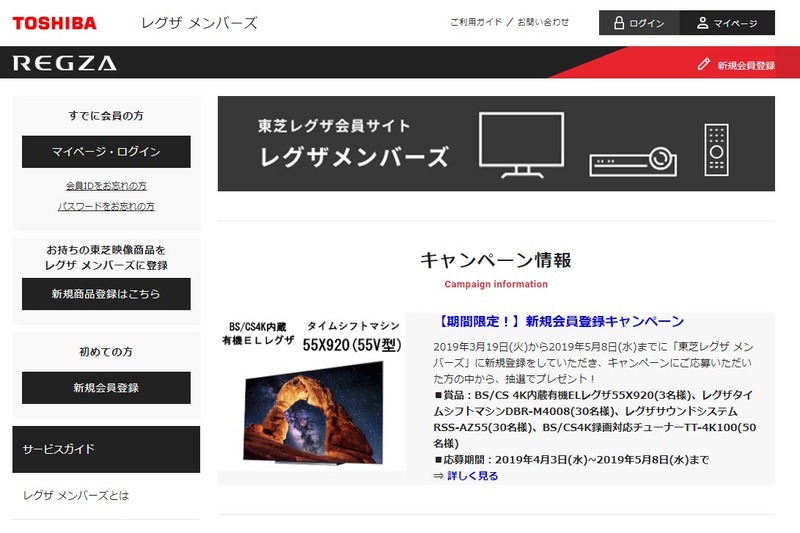Click the 初めての方 label
Screen dimensions: 800x533
[106, 352]
